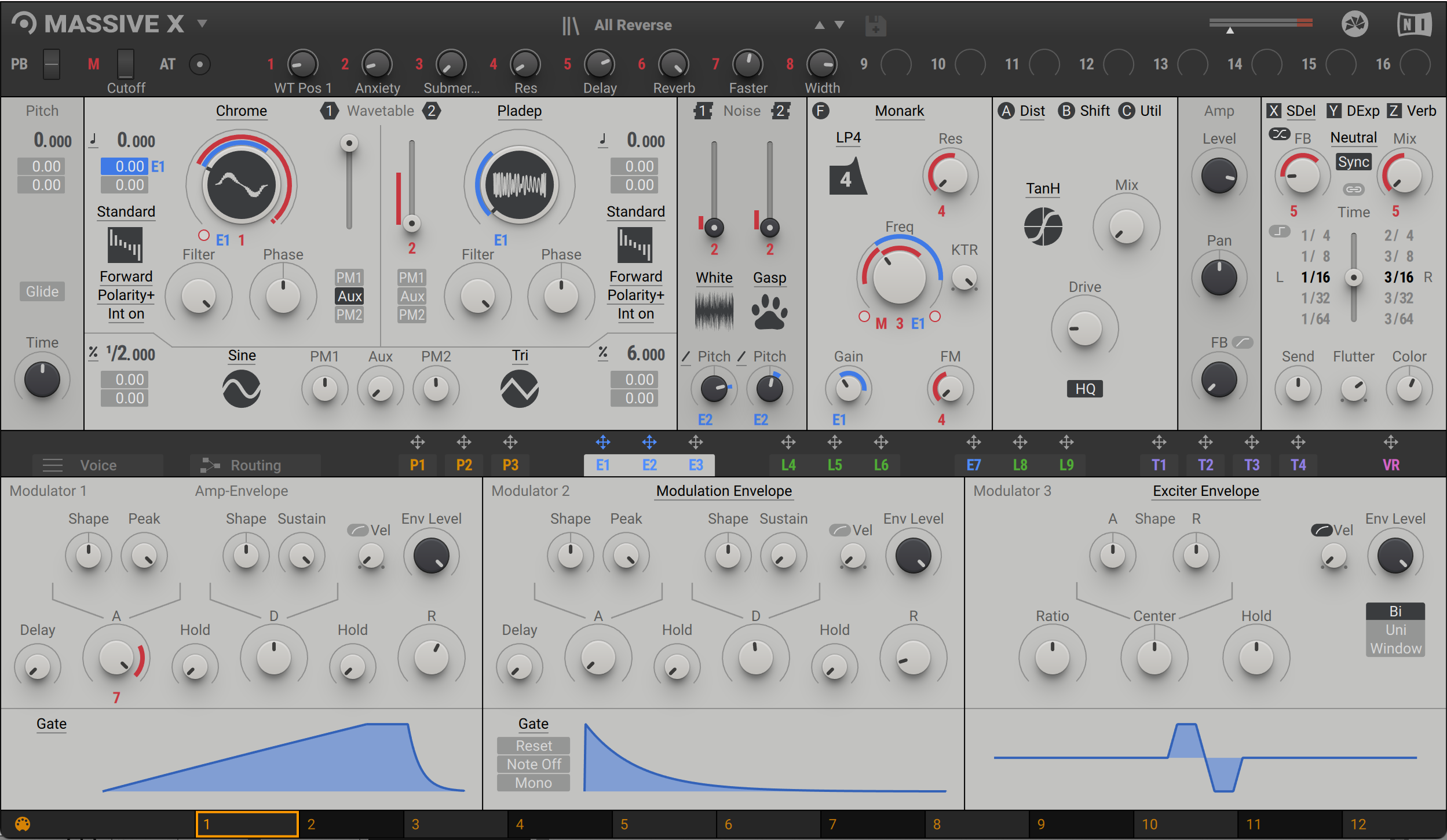Click the Gasp noise paw icon
The height and width of the screenshot is (840, 1447).
pyautogui.click(x=769, y=312)
